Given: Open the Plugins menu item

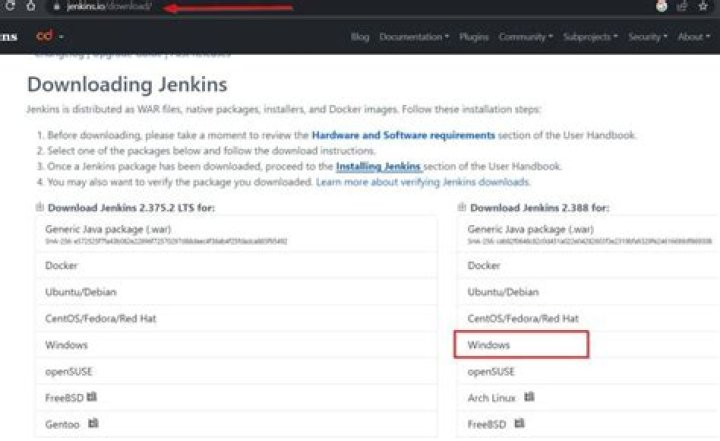Looking at the screenshot, I should [x=474, y=37].
